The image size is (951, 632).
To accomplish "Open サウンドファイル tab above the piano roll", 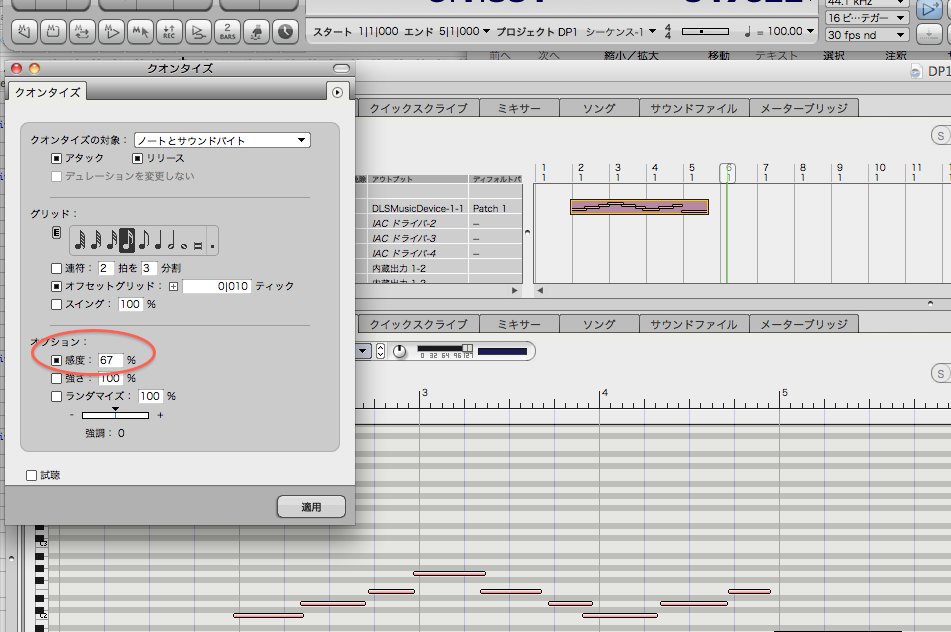I will pos(694,324).
